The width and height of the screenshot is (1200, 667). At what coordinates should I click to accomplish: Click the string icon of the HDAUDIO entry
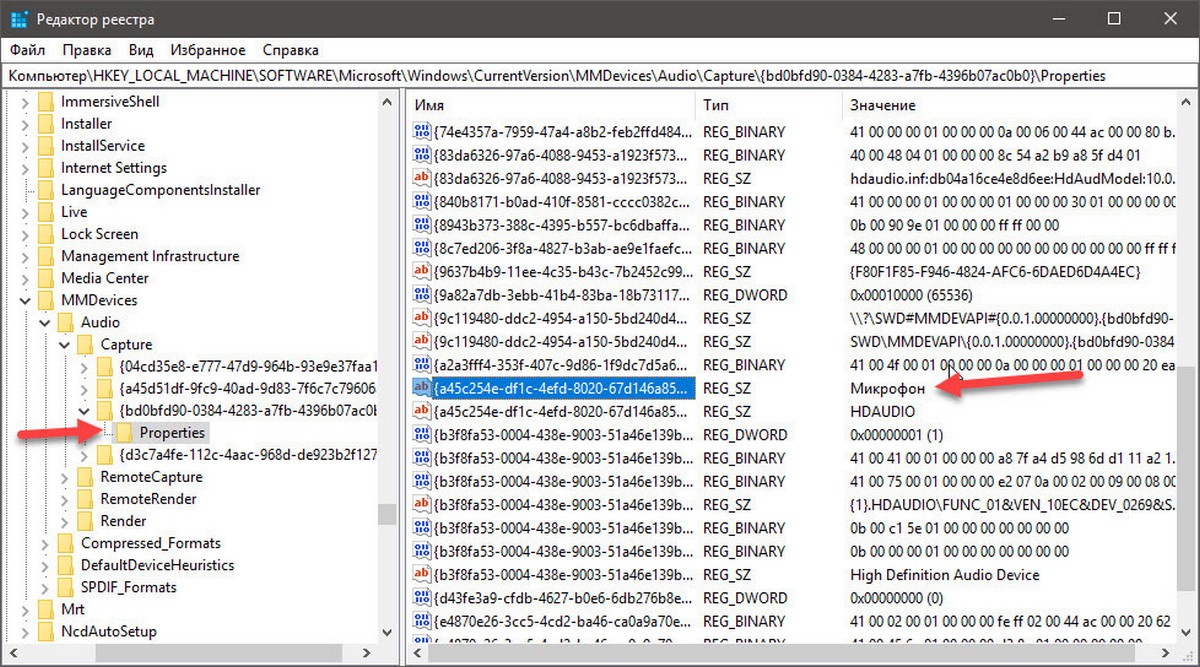point(422,411)
